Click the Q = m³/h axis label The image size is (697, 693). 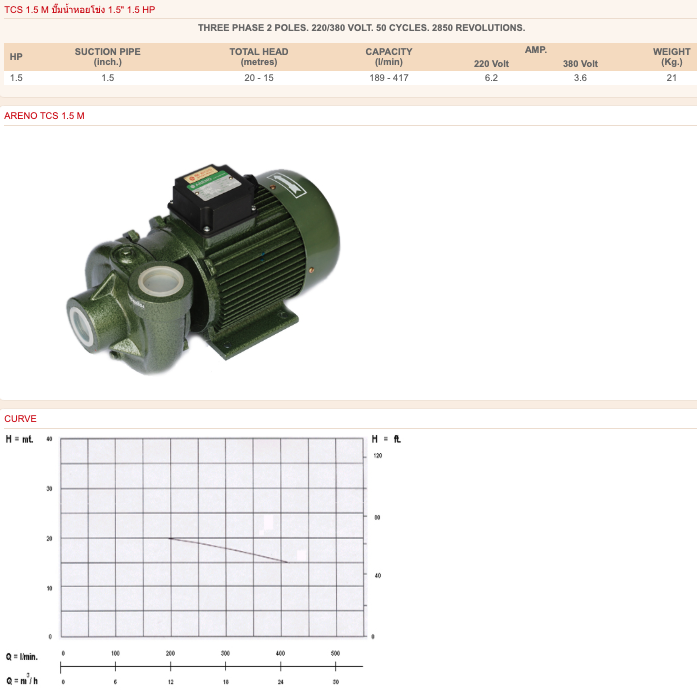(22, 680)
